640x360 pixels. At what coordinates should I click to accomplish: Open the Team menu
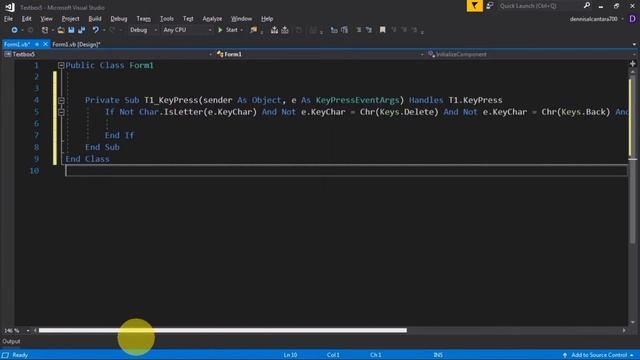[x=143, y=19]
